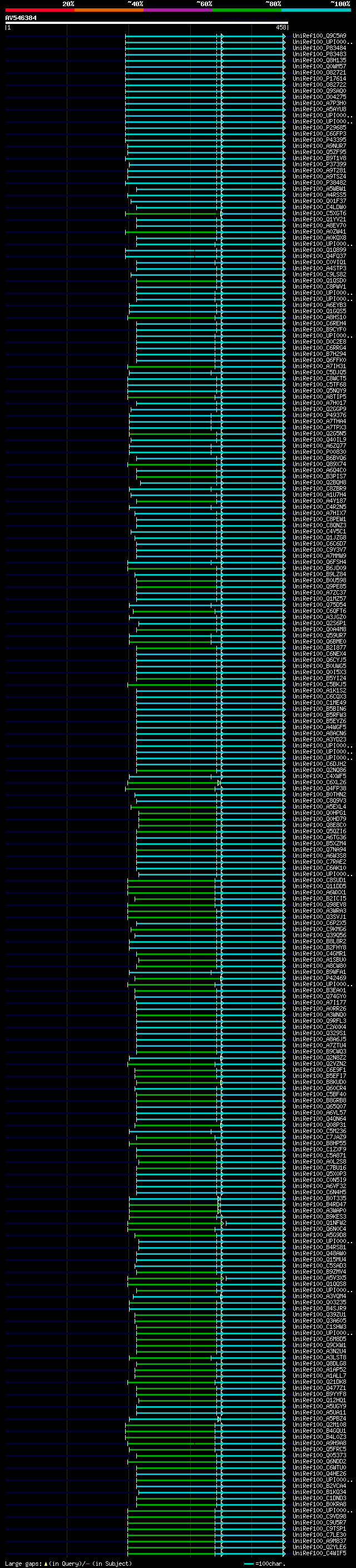Click the query name AV546384
356x1568 pixels.
tap(21, 18)
